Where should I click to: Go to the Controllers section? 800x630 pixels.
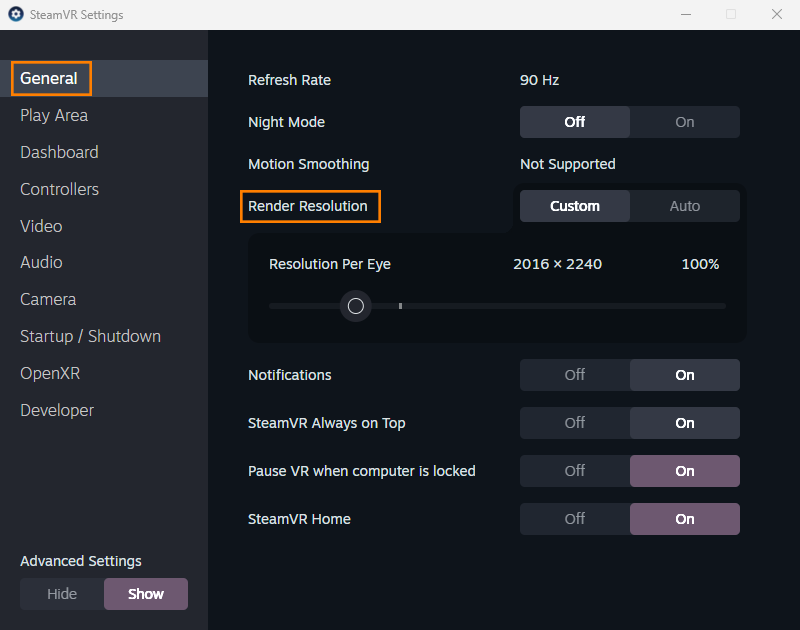coord(59,189)
